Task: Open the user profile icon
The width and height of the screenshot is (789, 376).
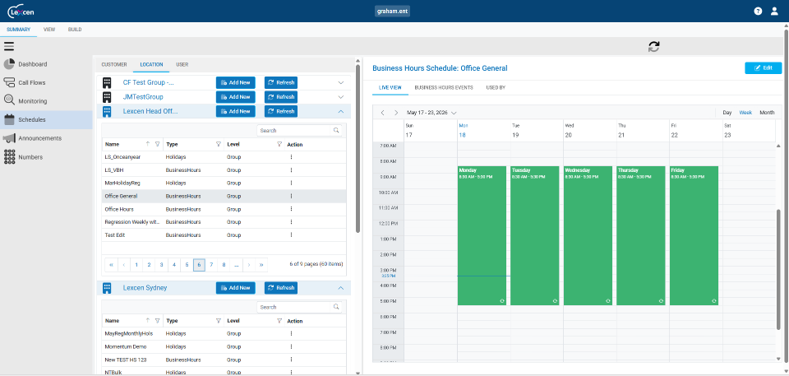Action: (x=774, y=11)
